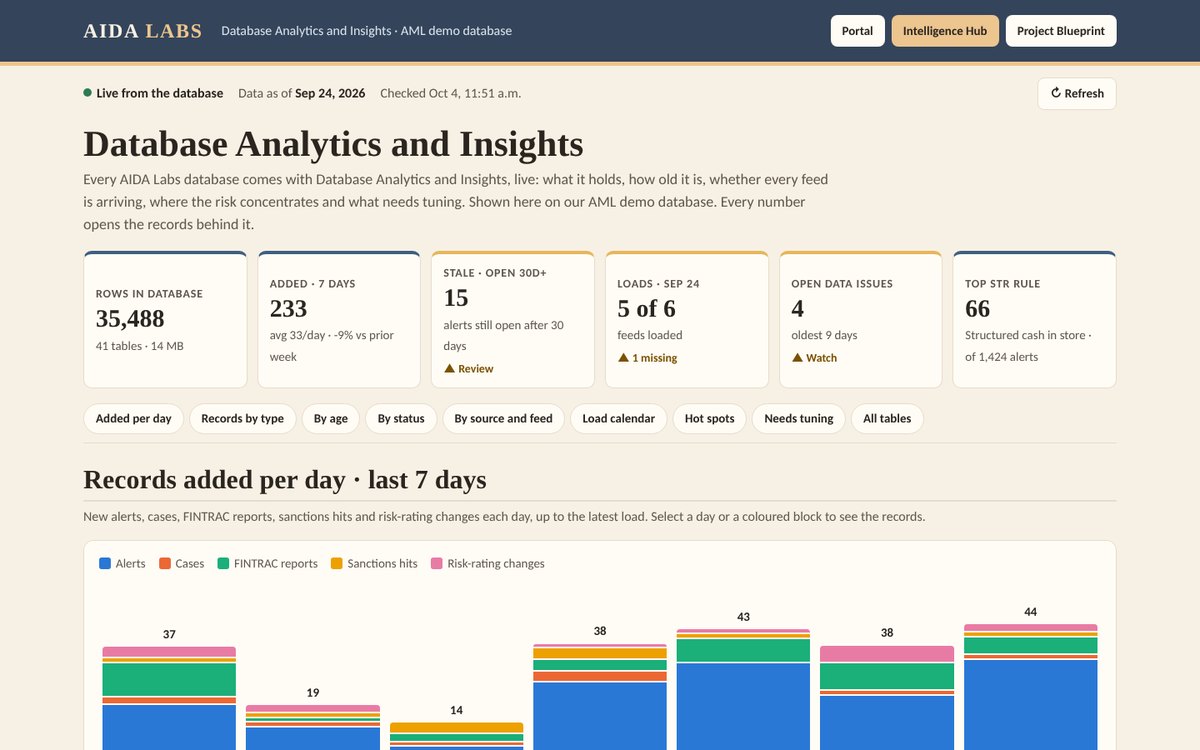
Task: Open the Intelligence Hub
Action: 945,31
